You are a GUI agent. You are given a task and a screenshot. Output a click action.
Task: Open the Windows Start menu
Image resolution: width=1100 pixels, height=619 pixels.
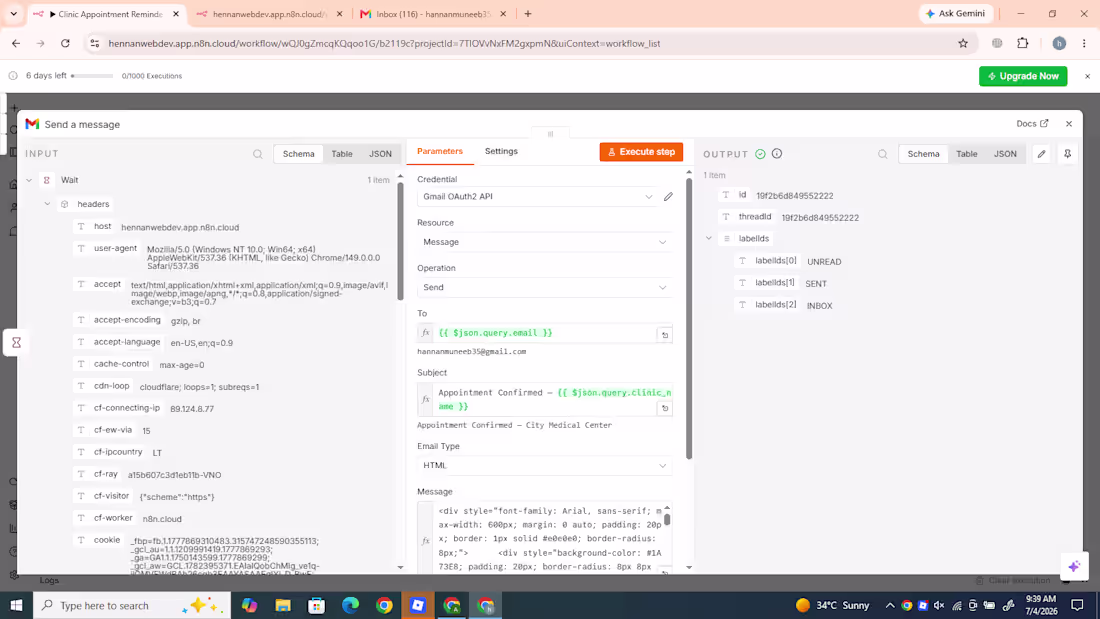coord(16,605)
